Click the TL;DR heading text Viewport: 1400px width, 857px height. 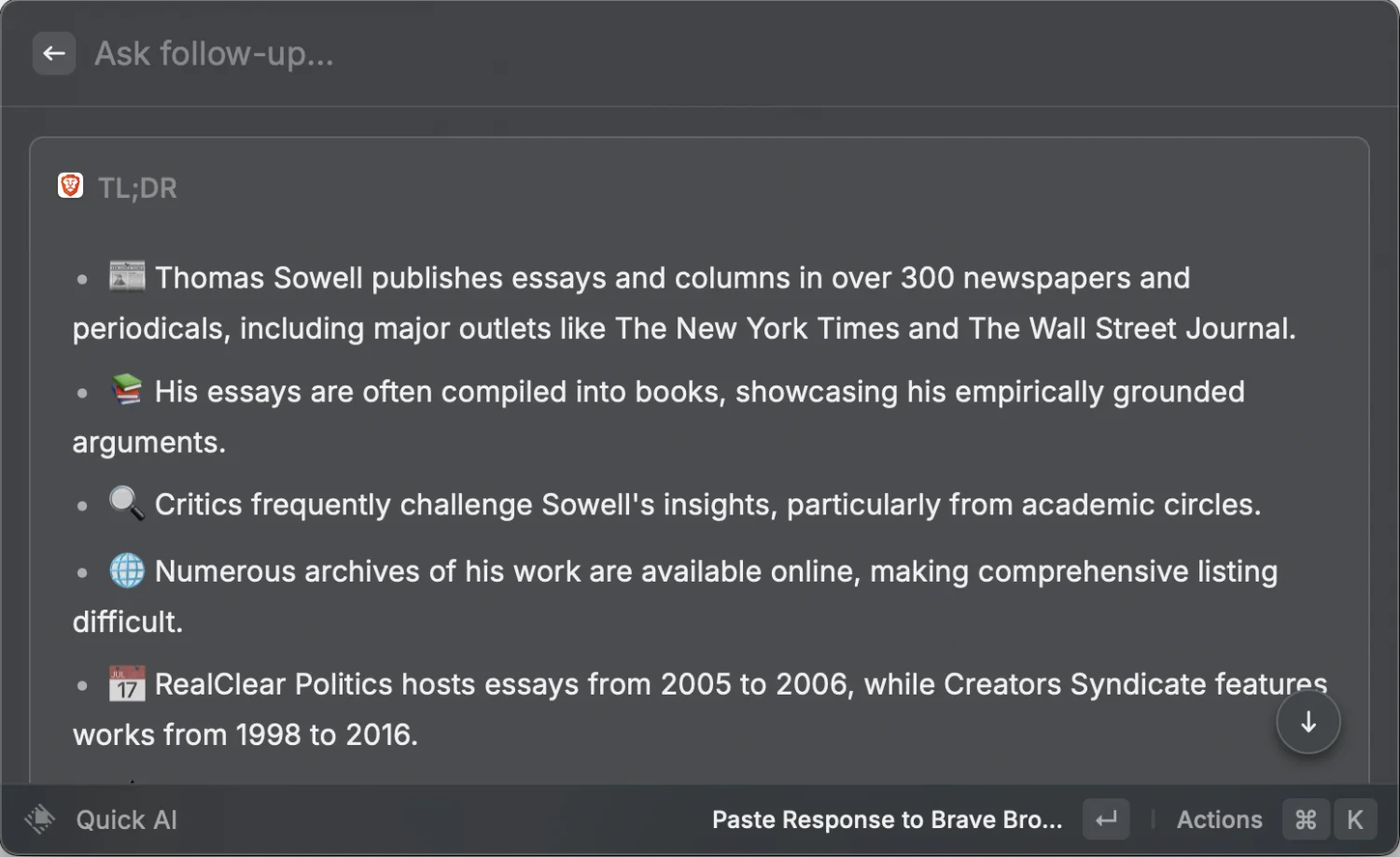coord(137,188)
